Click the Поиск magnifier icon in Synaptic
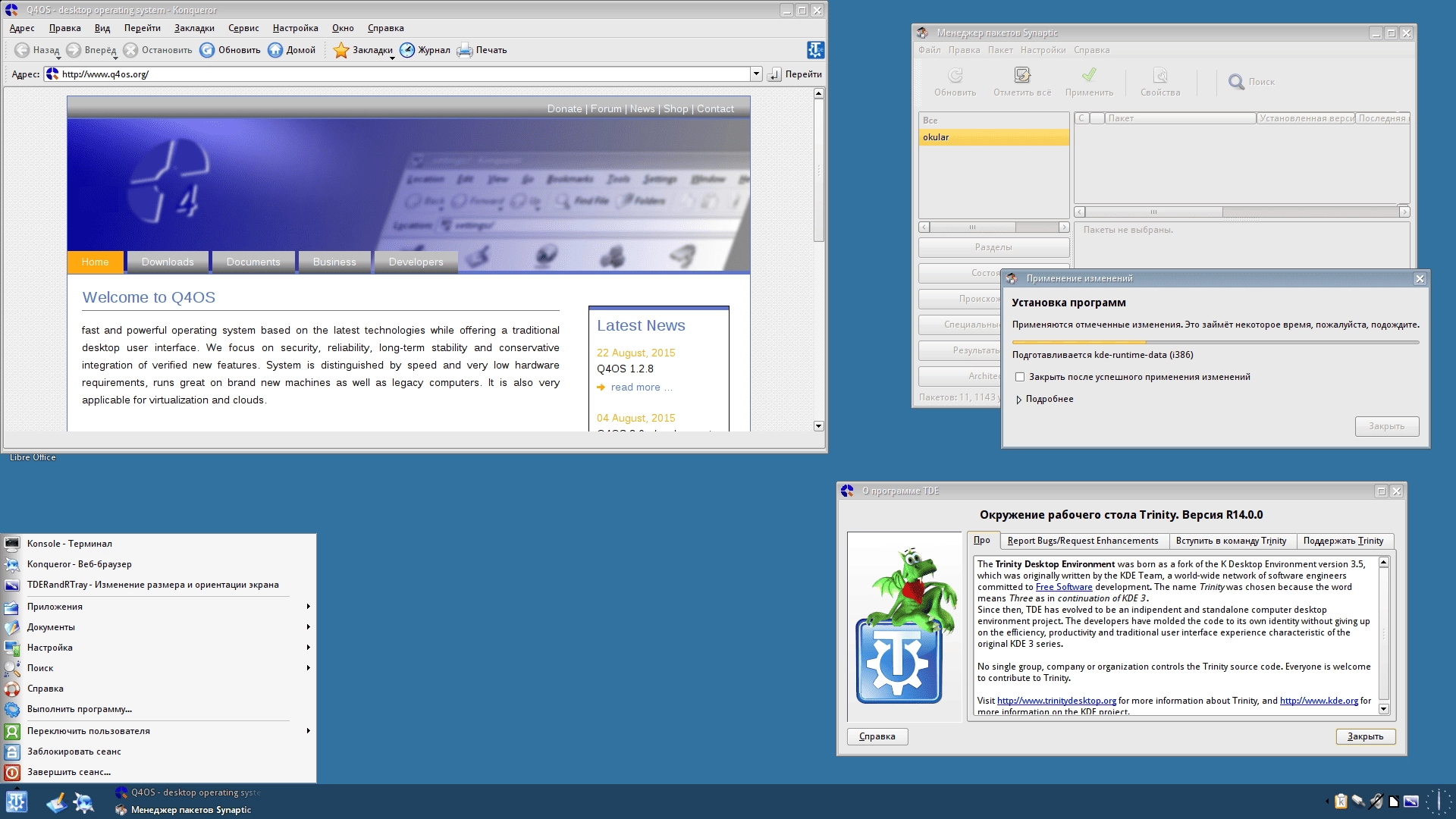 click(x=1236, y=82)
